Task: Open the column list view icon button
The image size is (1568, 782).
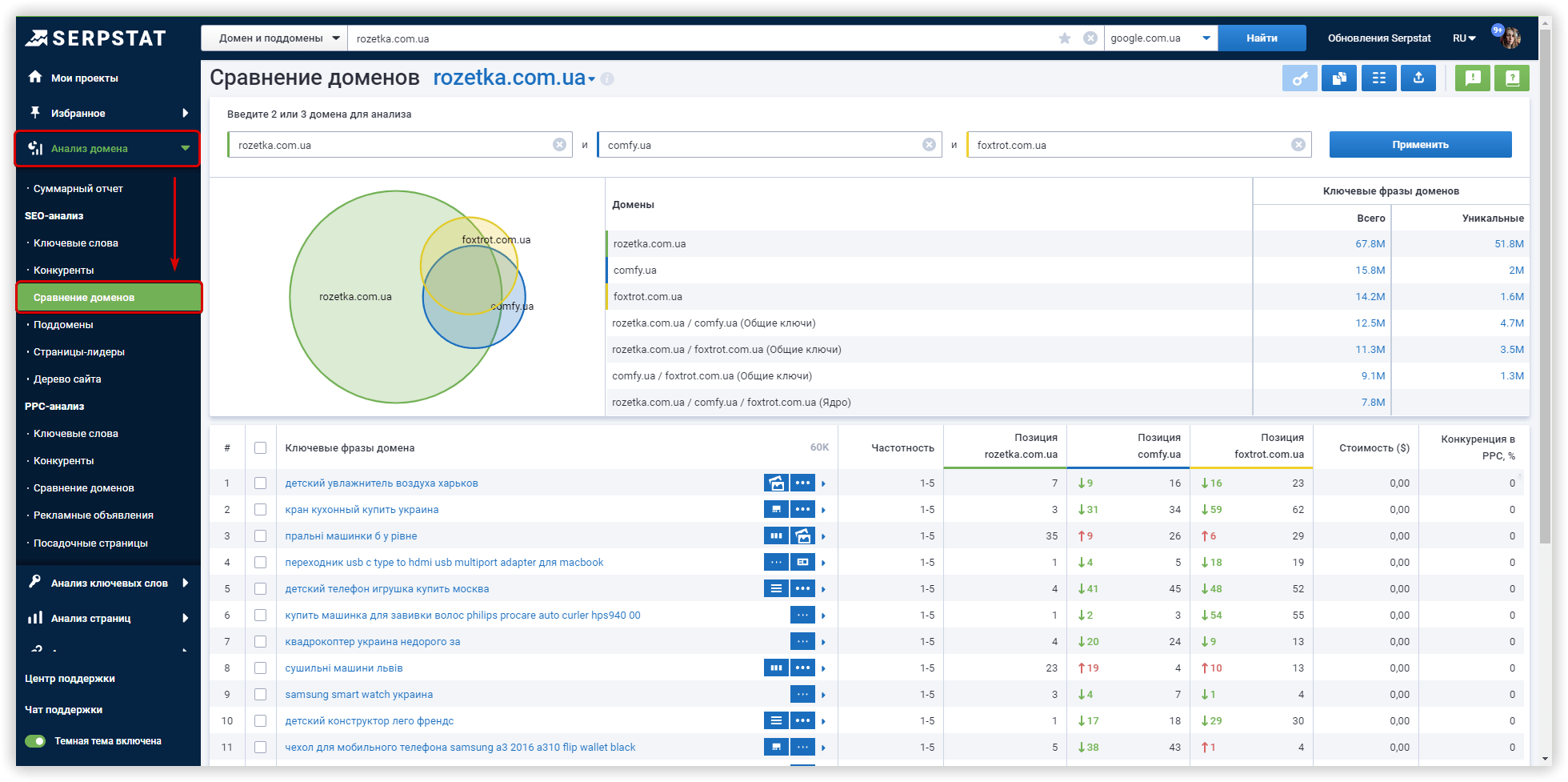Action: coord(1379,78)
